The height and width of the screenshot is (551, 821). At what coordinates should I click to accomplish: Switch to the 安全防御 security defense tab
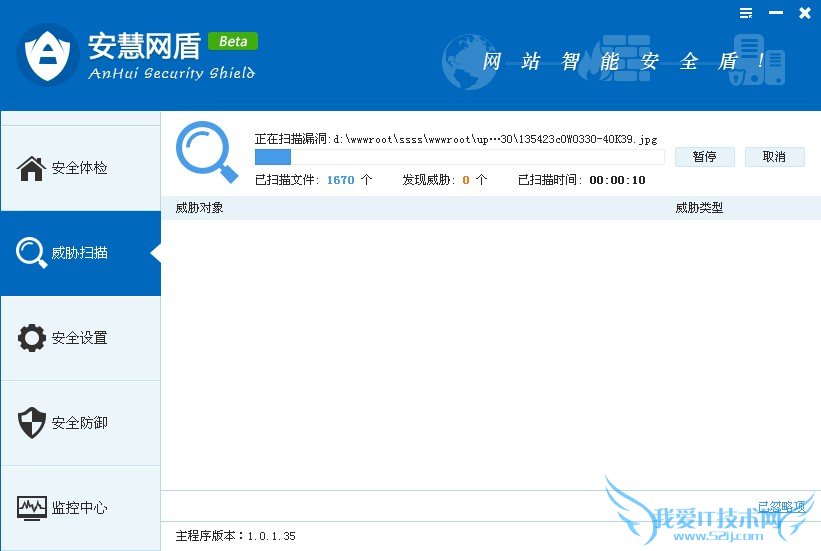80,423
